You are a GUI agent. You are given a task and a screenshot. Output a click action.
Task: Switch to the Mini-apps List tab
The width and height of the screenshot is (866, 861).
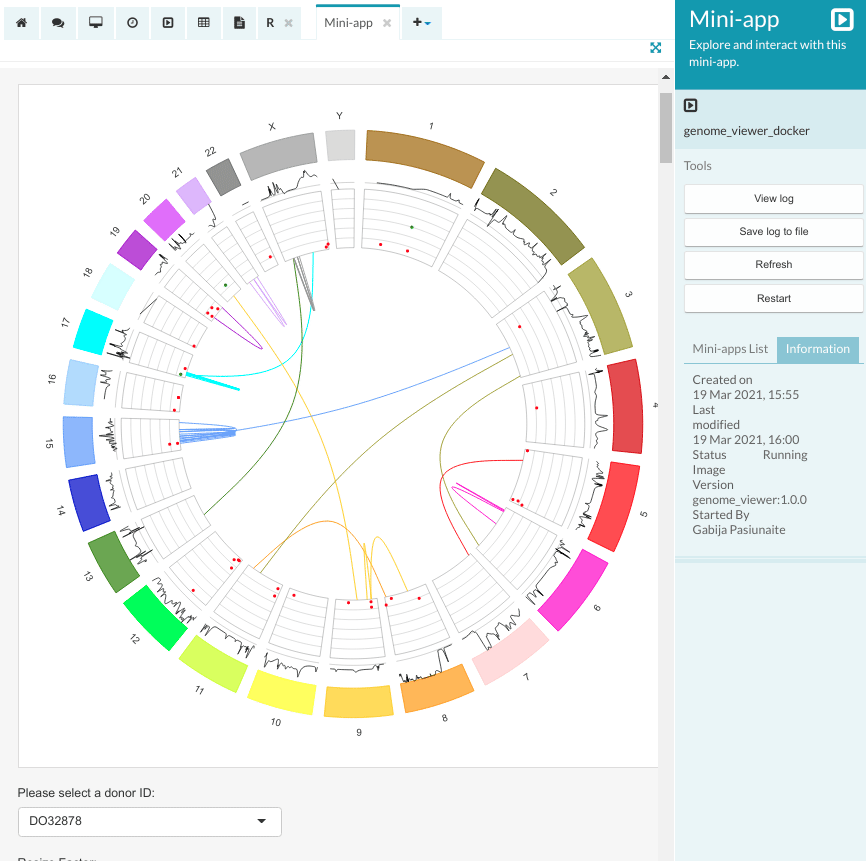click(730, 349)
